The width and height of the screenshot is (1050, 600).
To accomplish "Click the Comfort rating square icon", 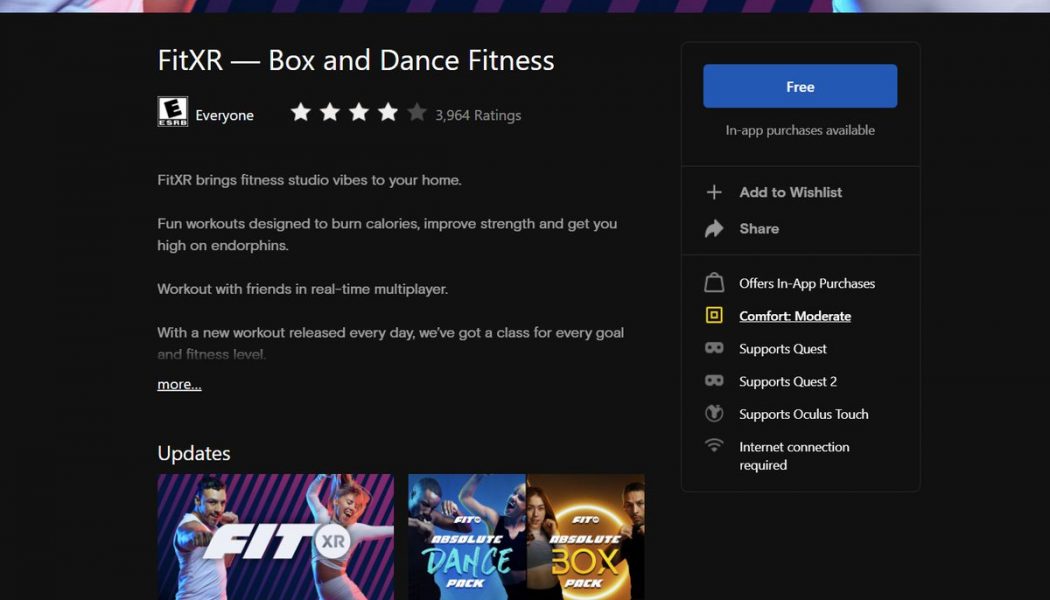I will pos(714,316).
